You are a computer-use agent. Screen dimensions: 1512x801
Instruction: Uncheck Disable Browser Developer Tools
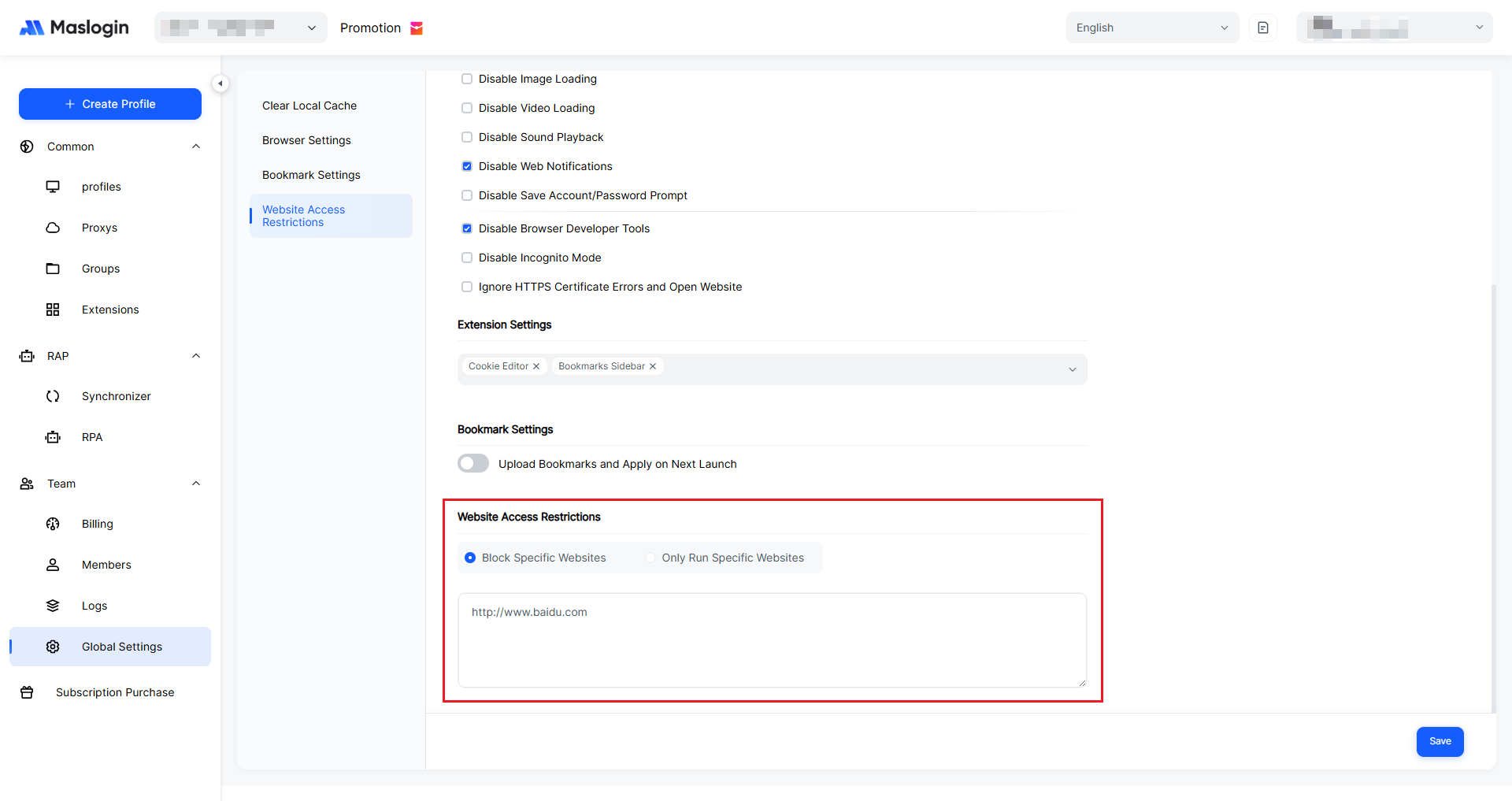(x=467, y=228)
